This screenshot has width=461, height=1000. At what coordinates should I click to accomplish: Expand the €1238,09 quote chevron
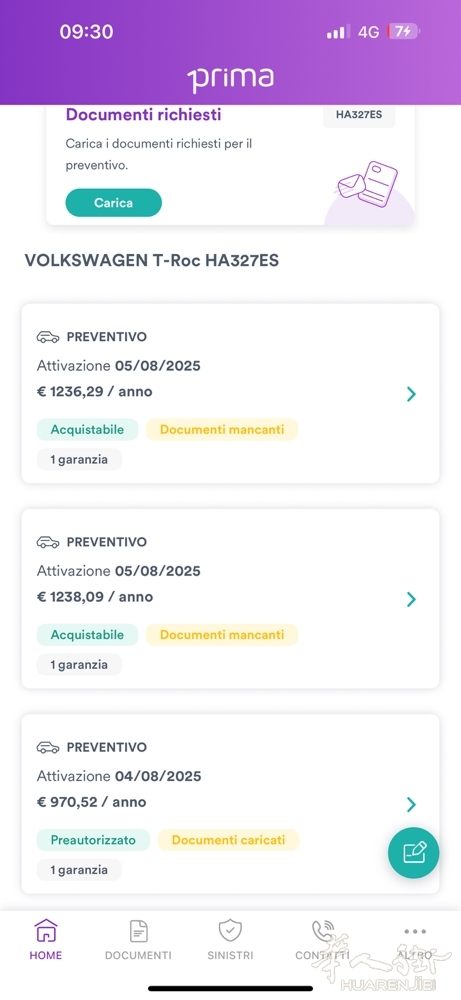[x=411, y=599]
